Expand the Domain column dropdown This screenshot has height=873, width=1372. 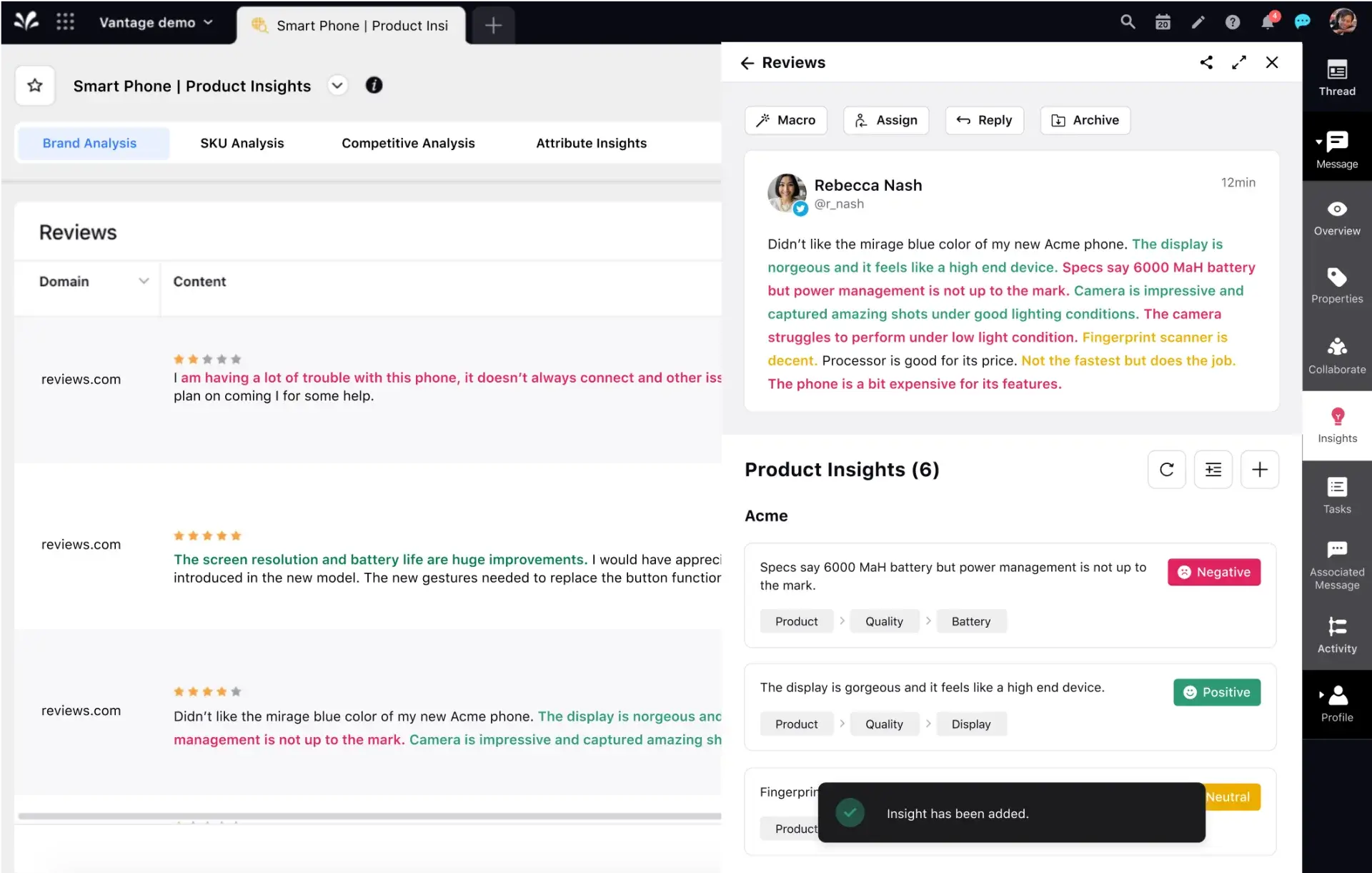click(x=144, y=281)
